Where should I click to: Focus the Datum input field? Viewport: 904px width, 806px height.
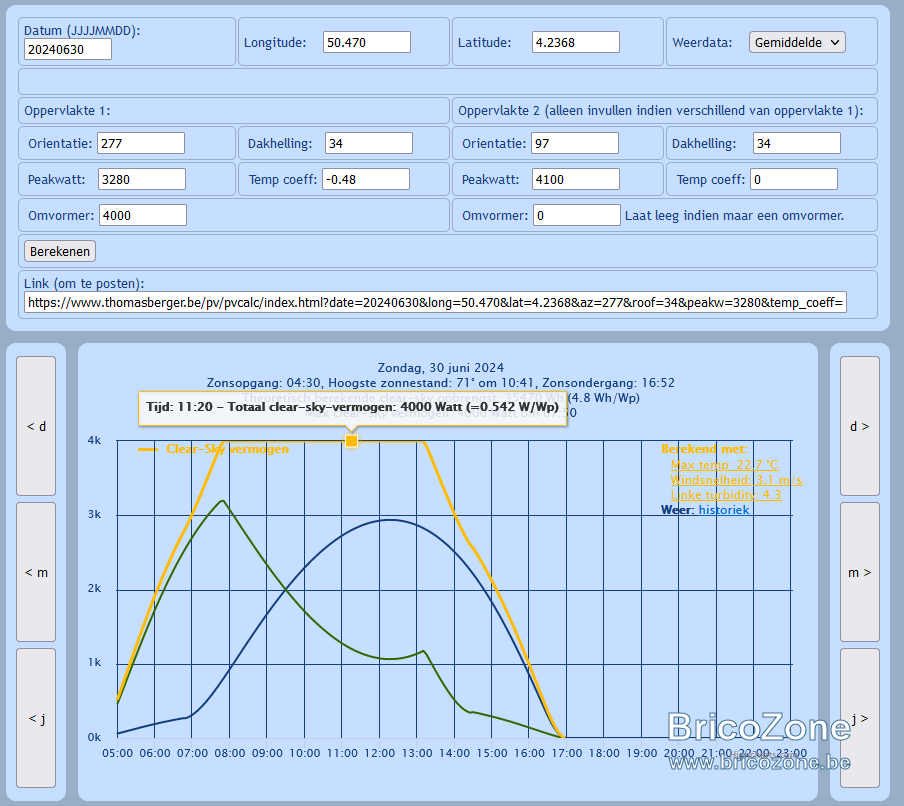pos(67,50)
